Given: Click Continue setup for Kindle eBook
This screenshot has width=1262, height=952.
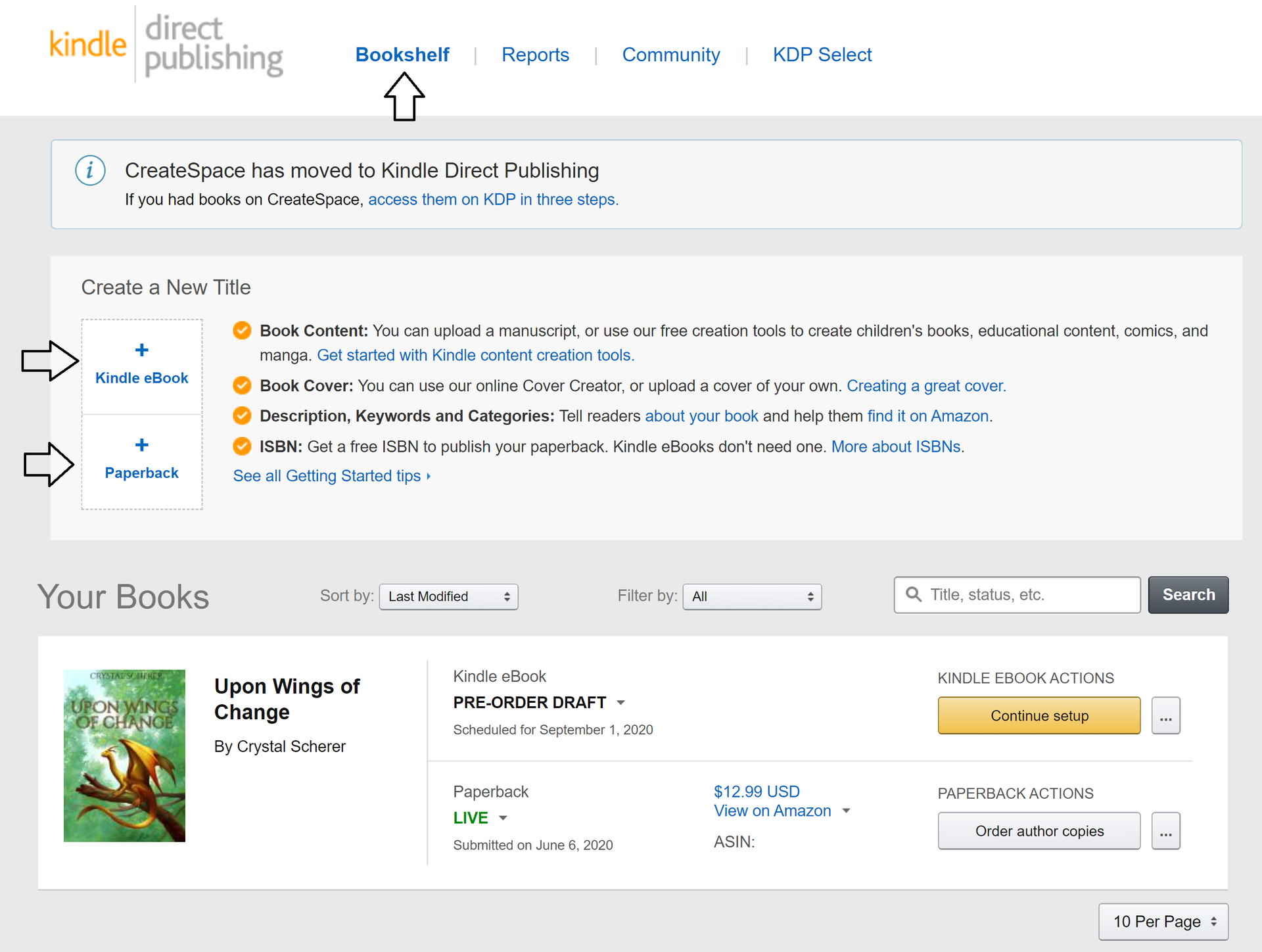Looking at the screenshot, I should tap(1039, 715).
